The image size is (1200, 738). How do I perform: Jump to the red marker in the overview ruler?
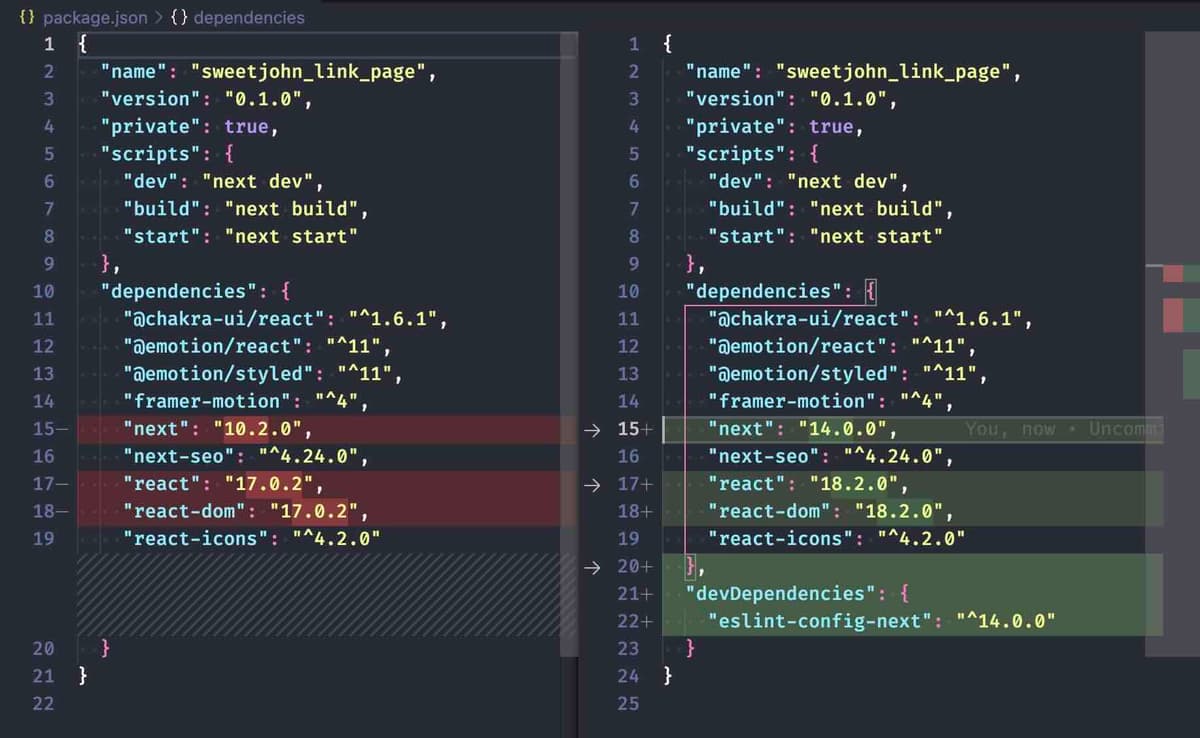[1172, 314]
